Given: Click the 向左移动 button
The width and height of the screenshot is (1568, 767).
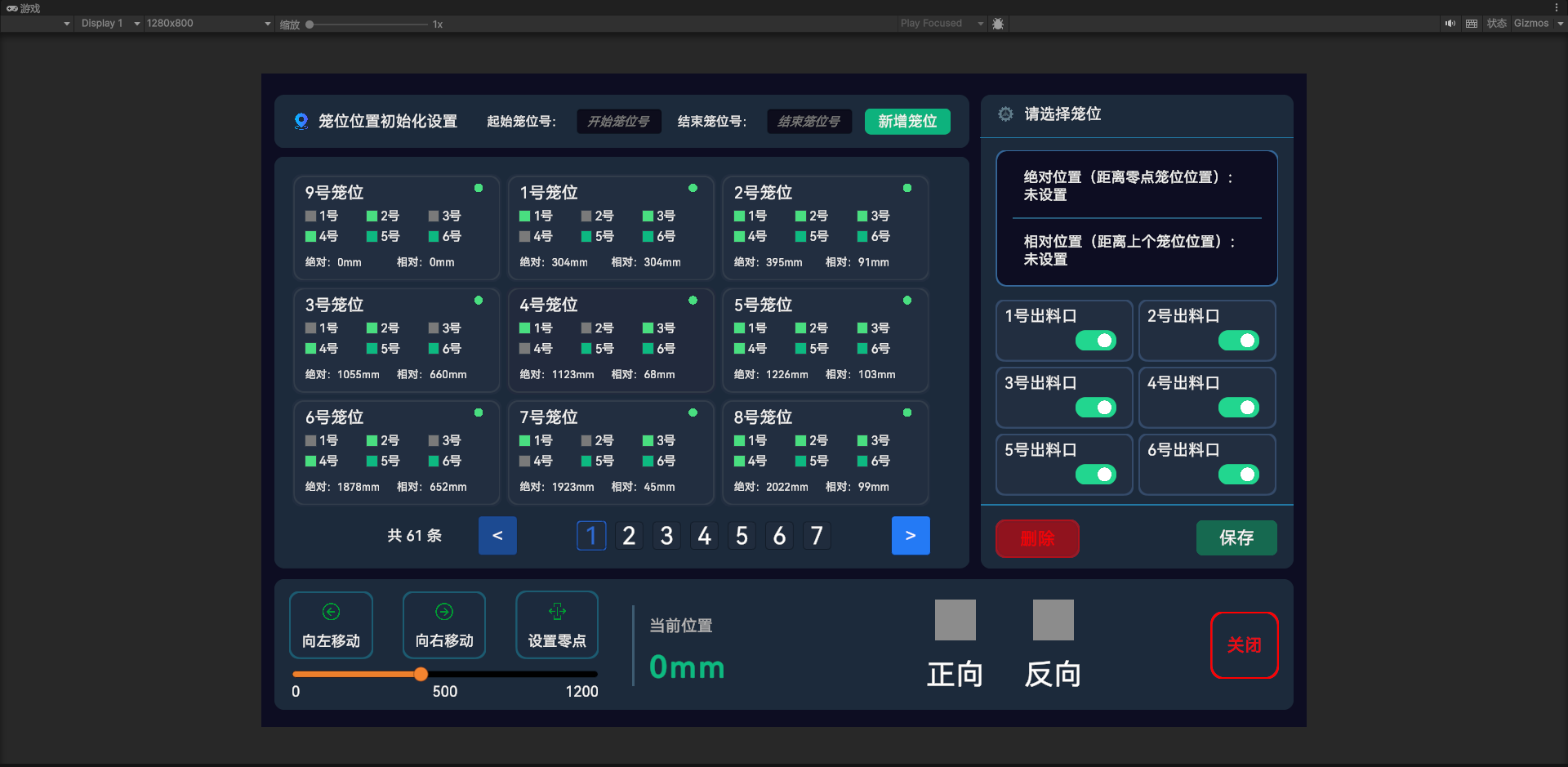Looking at the screenshot, I should tap(331, 625).
